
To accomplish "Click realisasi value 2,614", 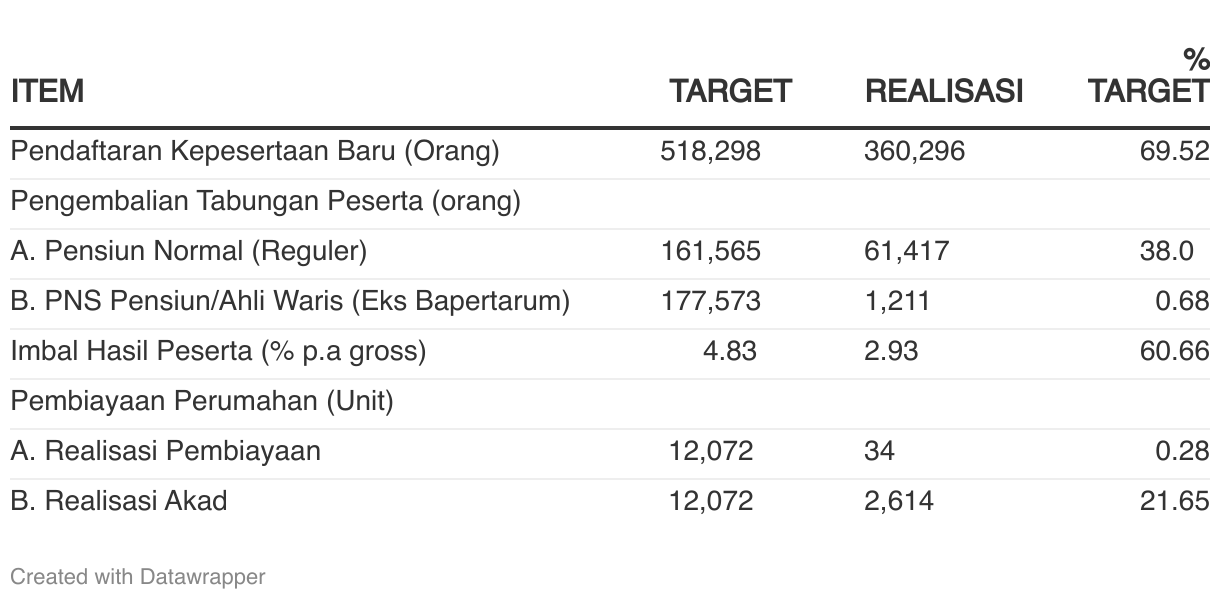I will [899, 501].
